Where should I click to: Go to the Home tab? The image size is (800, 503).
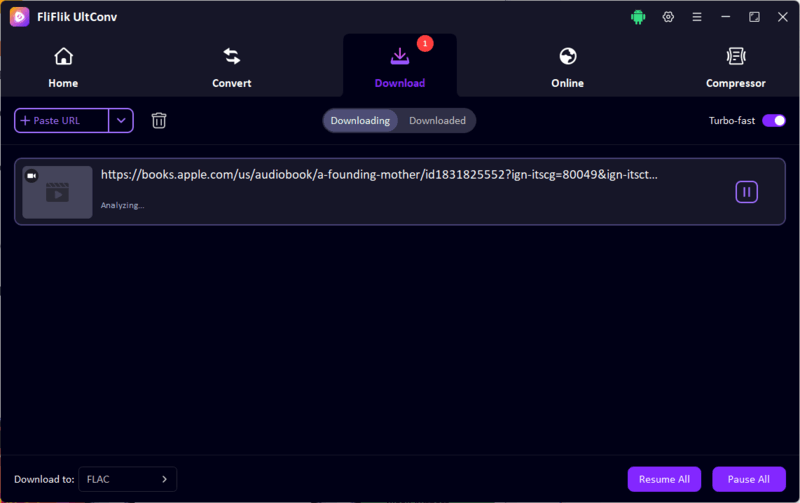pos(63,67)
